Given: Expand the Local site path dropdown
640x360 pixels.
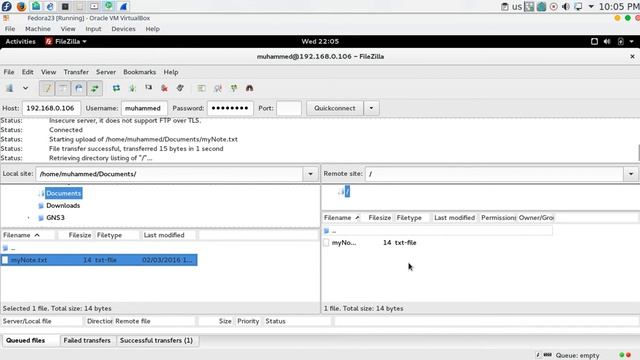Looking at the screenshot, I should point(310,174).
